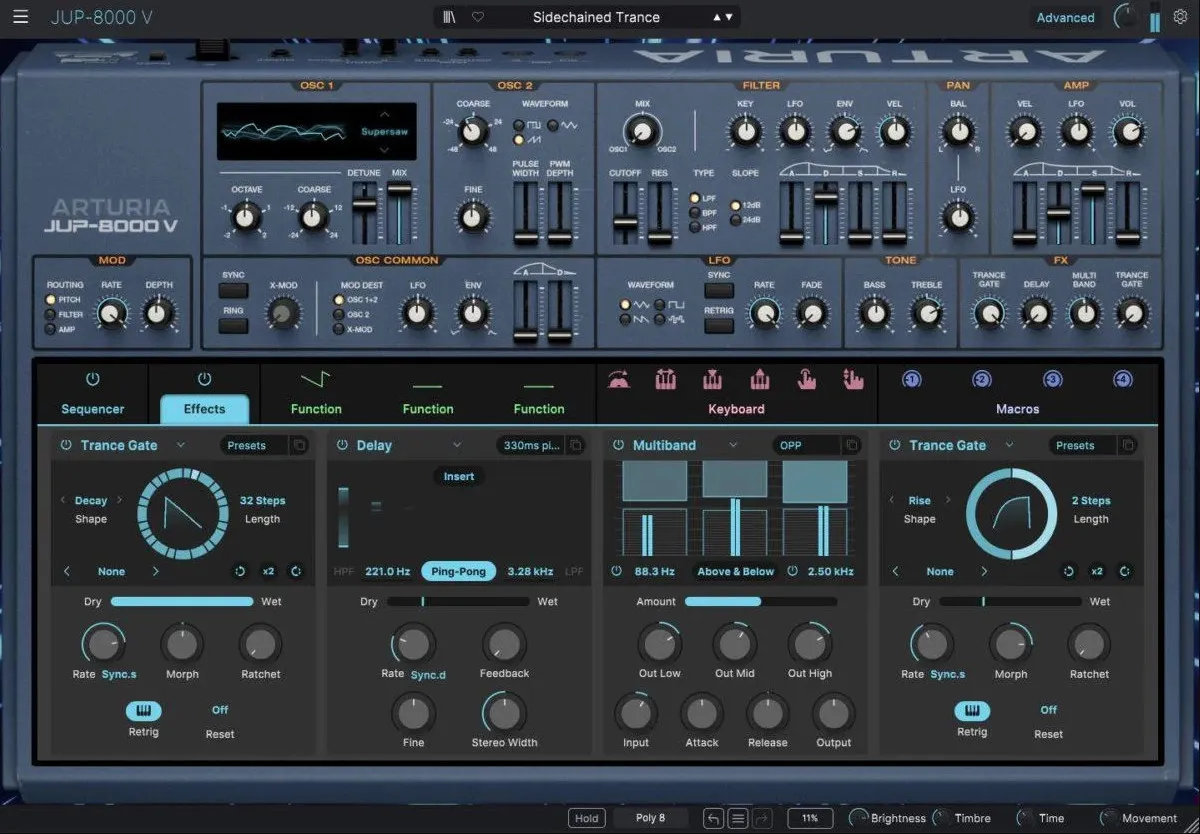Viewport: 1200px width, 834px height.
Task: Open Macro 3 icon
Action: [1053, 380]
